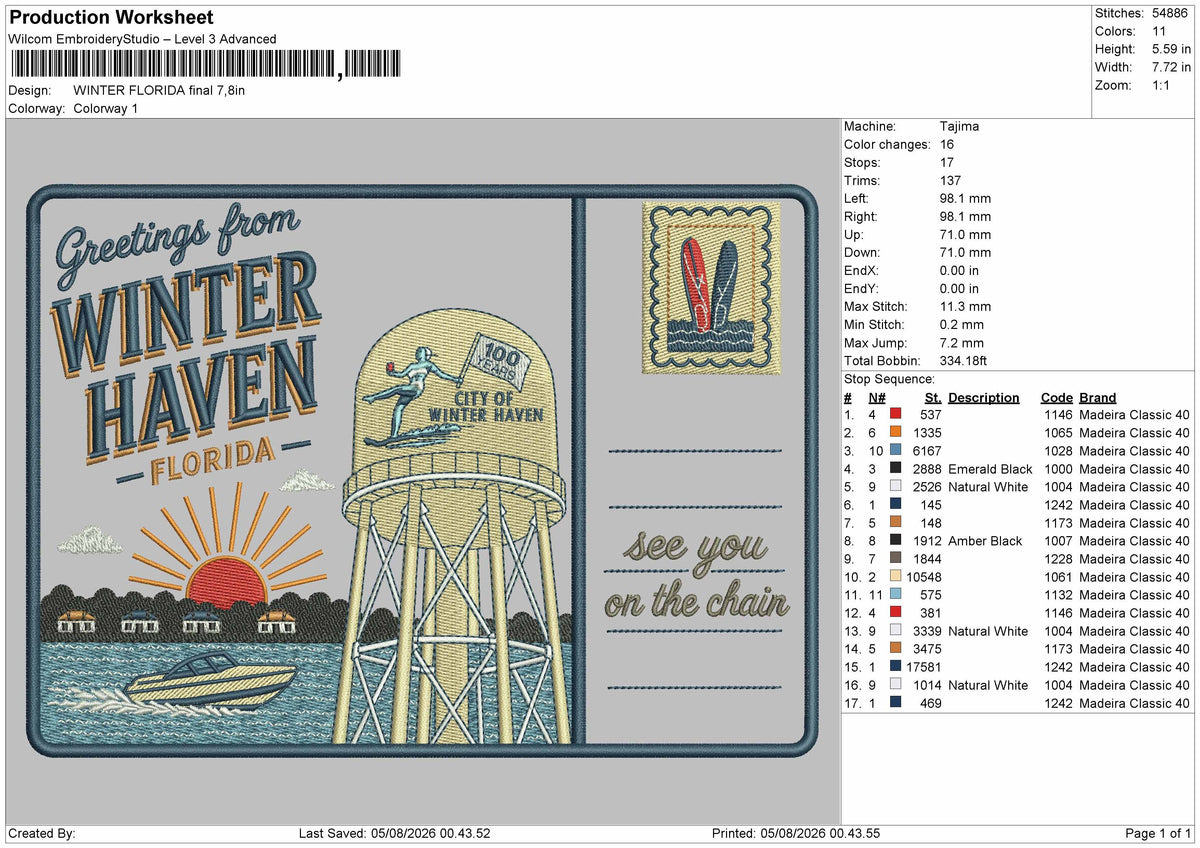
Task: Click the Page 1 of 1 label
Action: click(x=1158, y=833)
